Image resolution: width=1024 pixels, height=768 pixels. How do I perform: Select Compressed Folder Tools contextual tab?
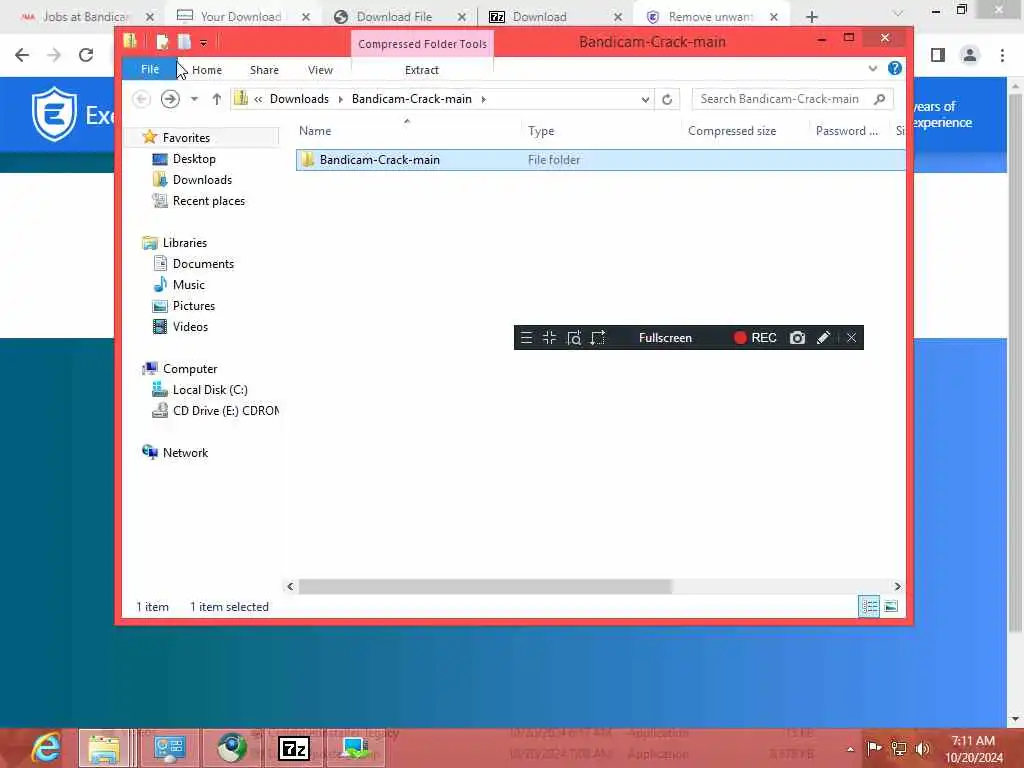point(423,44)
